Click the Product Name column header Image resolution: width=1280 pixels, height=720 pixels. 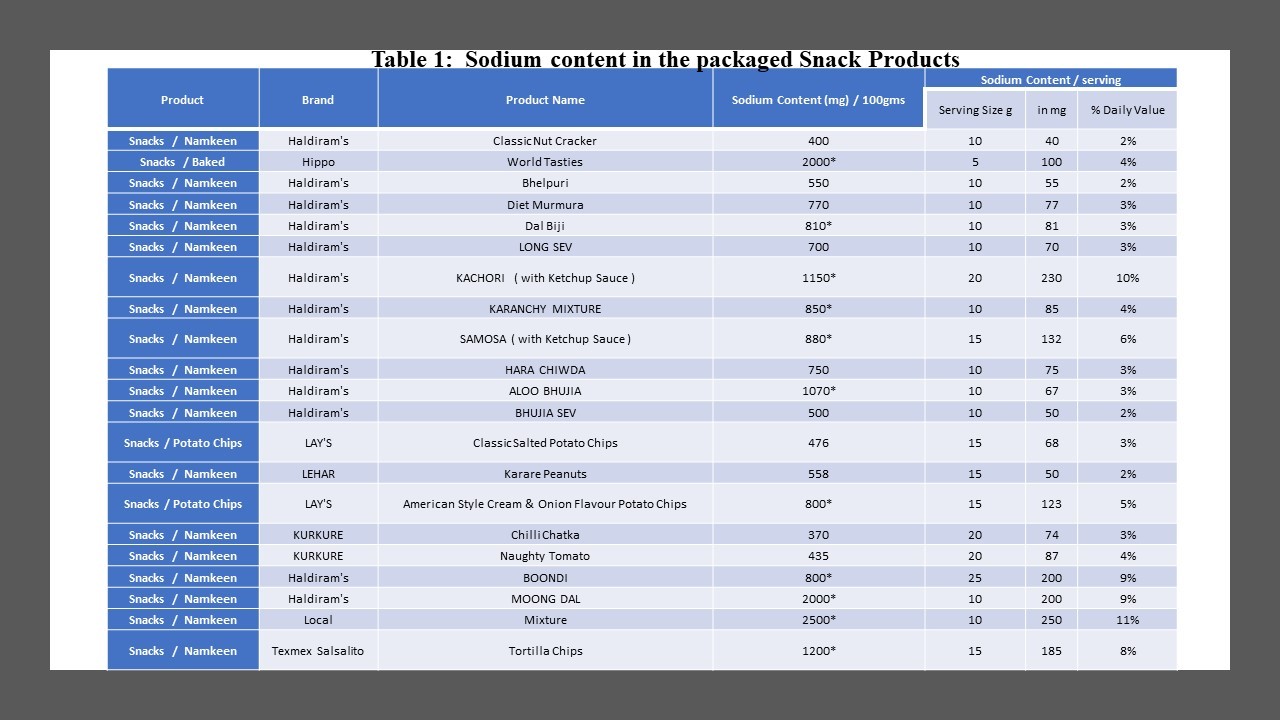click(545, 99)
